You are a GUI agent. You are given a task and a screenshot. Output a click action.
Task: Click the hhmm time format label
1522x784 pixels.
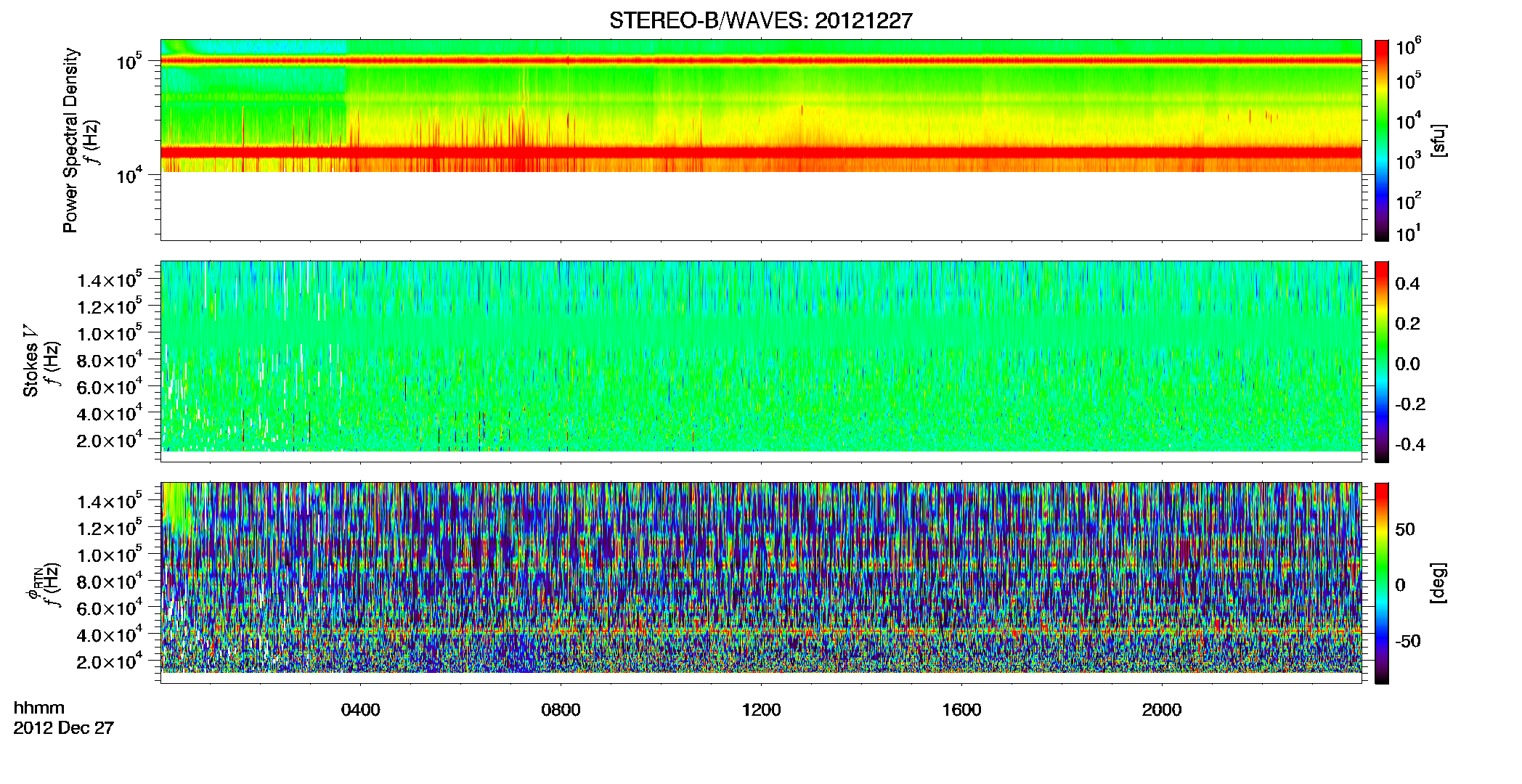click(x=39, y=709)
